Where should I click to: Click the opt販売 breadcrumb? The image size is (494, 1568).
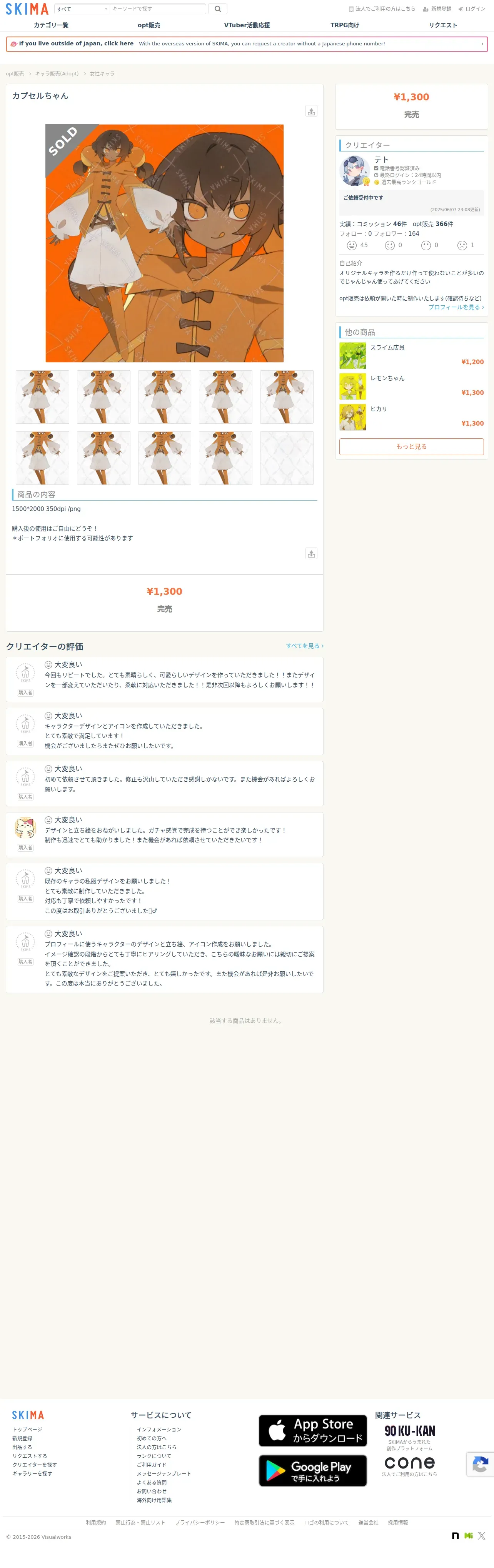[x=15, y=74]
